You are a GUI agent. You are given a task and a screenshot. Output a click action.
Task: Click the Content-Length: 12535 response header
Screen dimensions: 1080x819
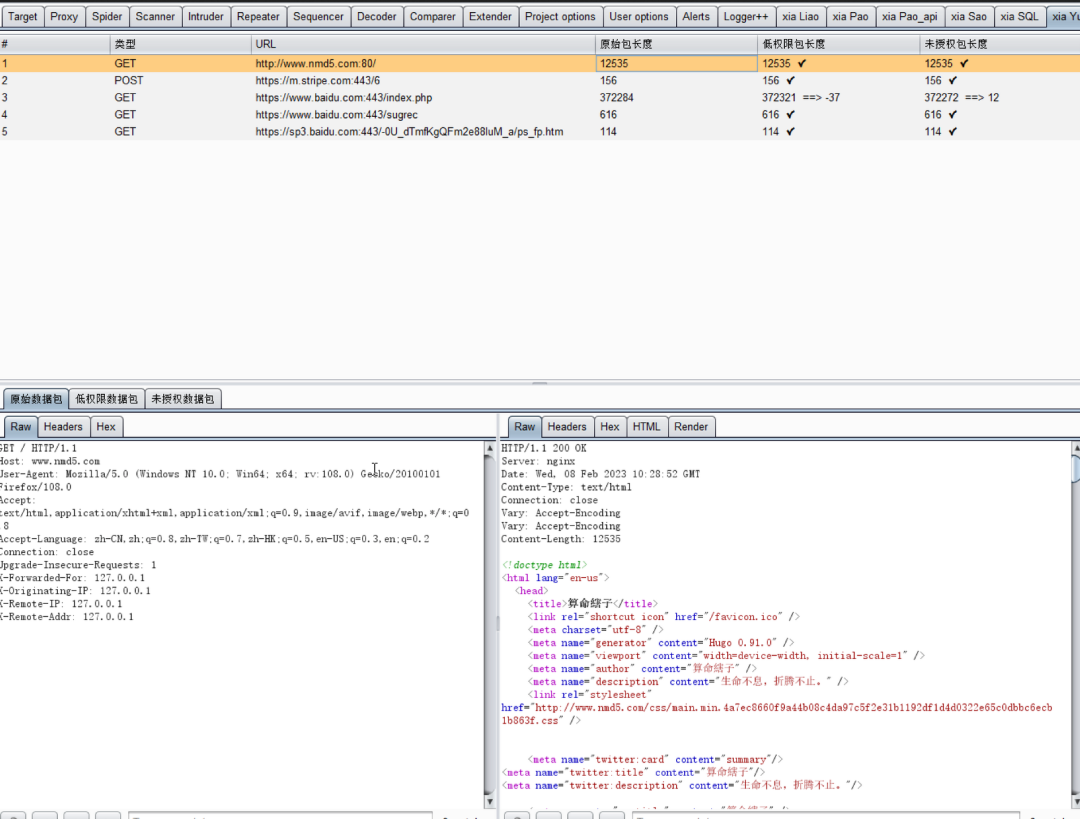(561, 539)
